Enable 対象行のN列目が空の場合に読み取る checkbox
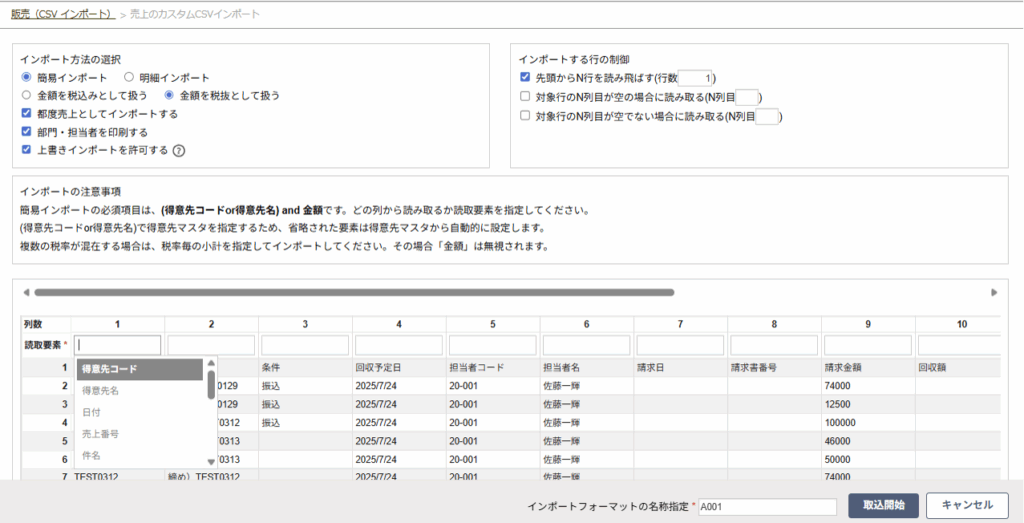Image resolution: width=1024 pixels, height=523 pixels. 525,97
